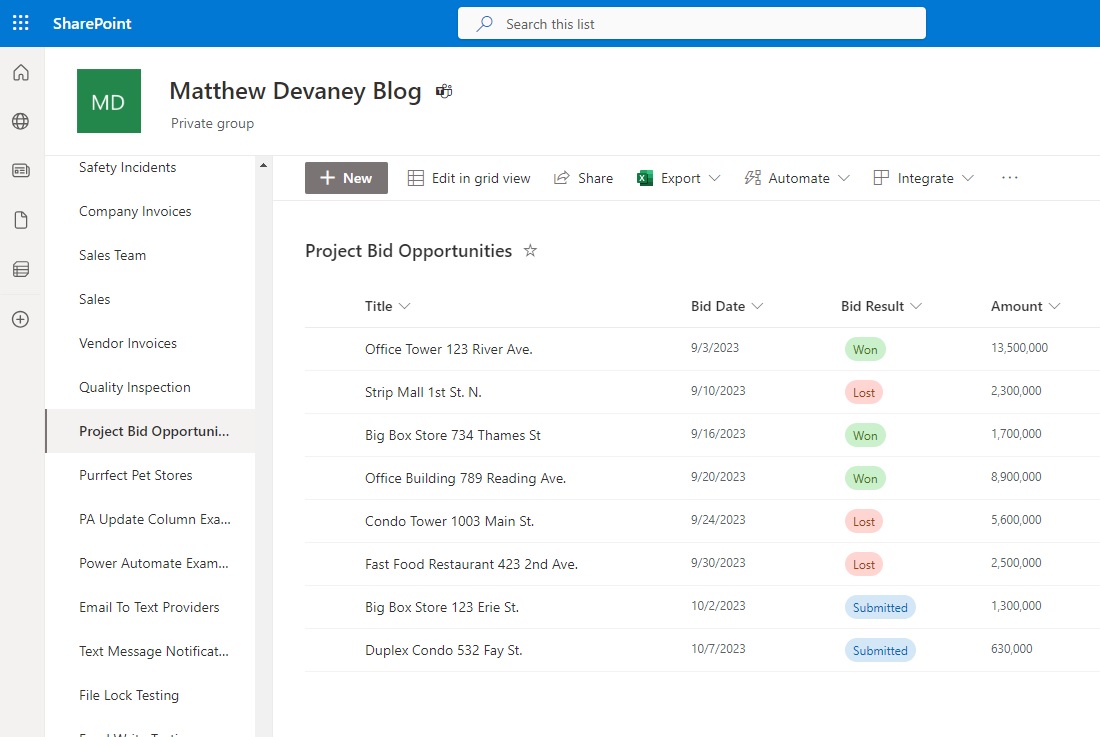Open Edit in grid view
The image size is (1100, 737).
469,177
